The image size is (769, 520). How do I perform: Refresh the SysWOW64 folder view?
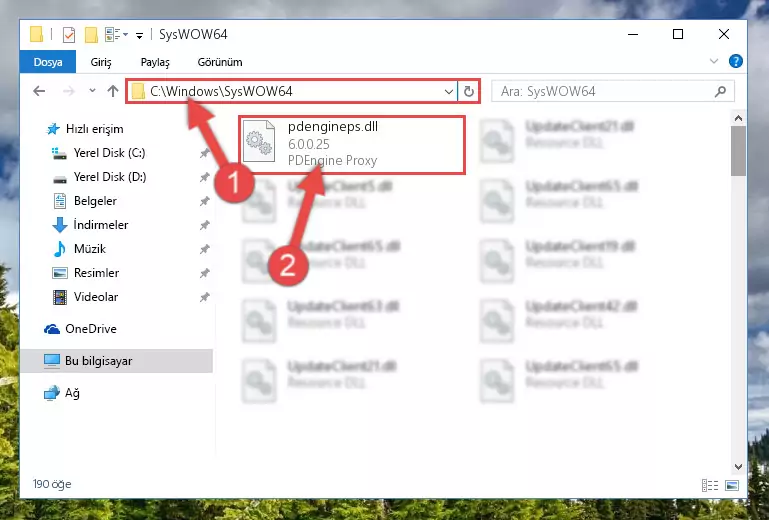point(469,91)
